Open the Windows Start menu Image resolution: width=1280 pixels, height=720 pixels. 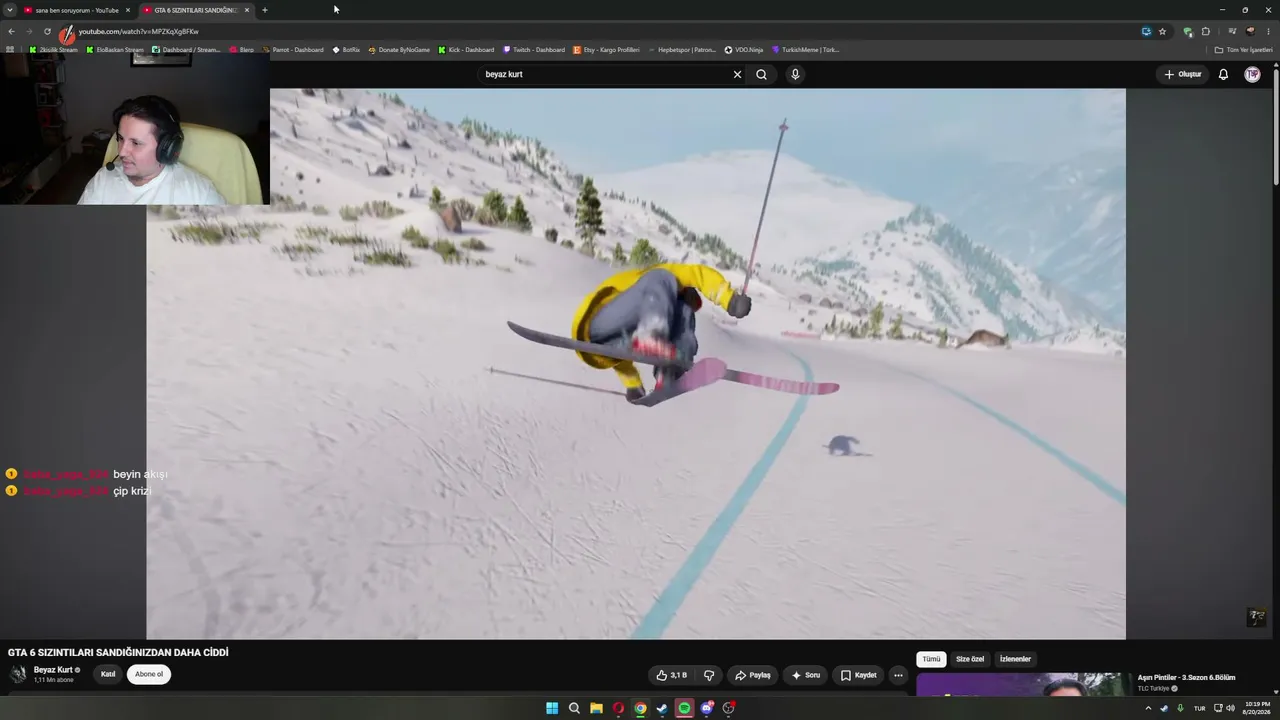coord(552,708)
